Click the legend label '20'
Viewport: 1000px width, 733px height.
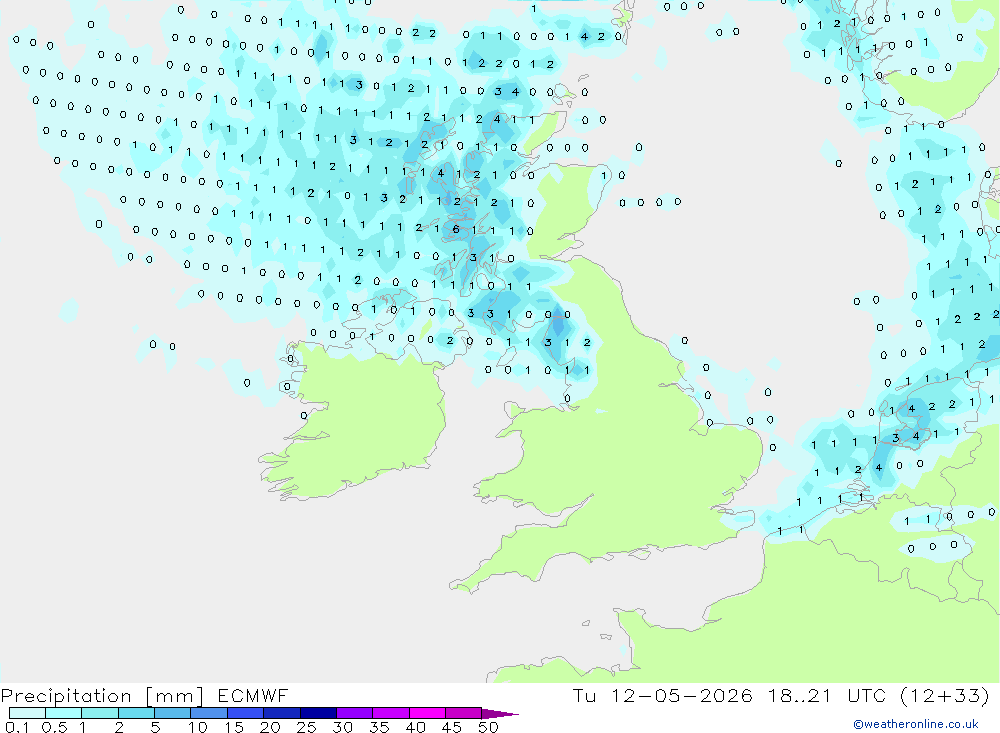point(270,727)
